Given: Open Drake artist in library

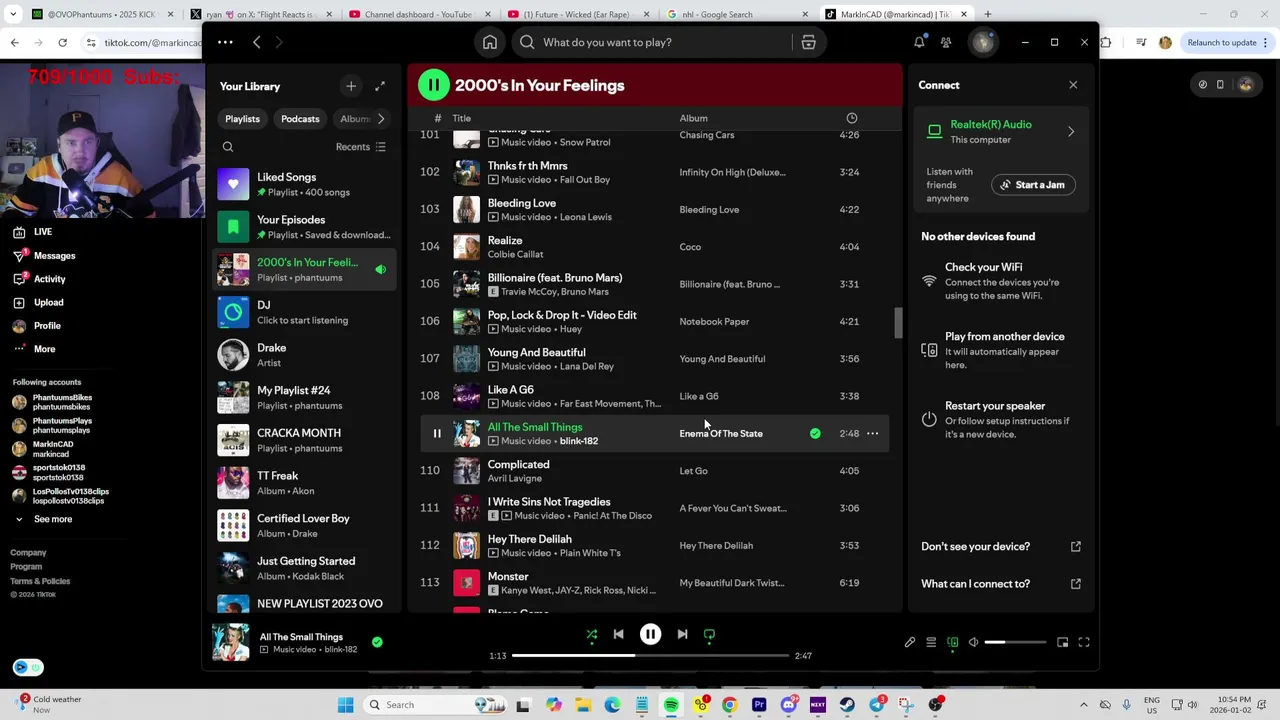Looking at the screenshot, I should tap(306, 355).
